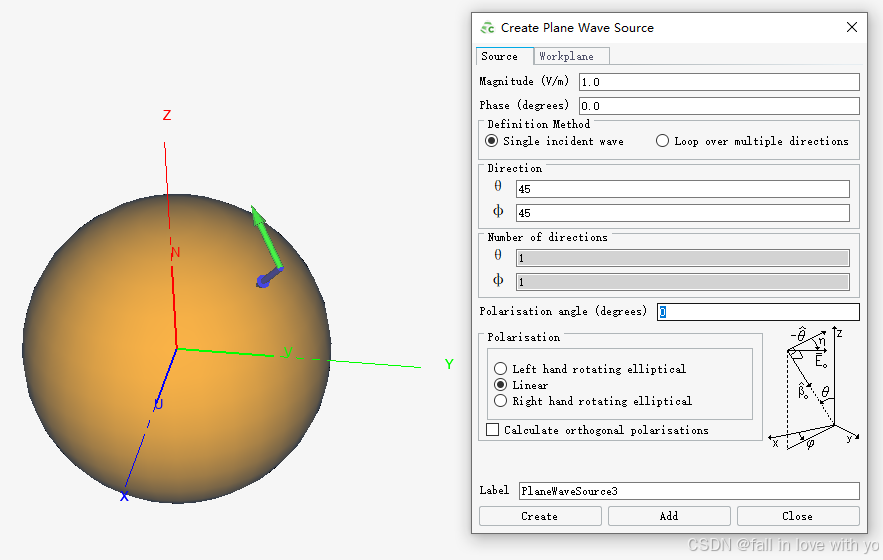Click the Direction theta field
Screen dimensions: 883x560
click(683, 189)
